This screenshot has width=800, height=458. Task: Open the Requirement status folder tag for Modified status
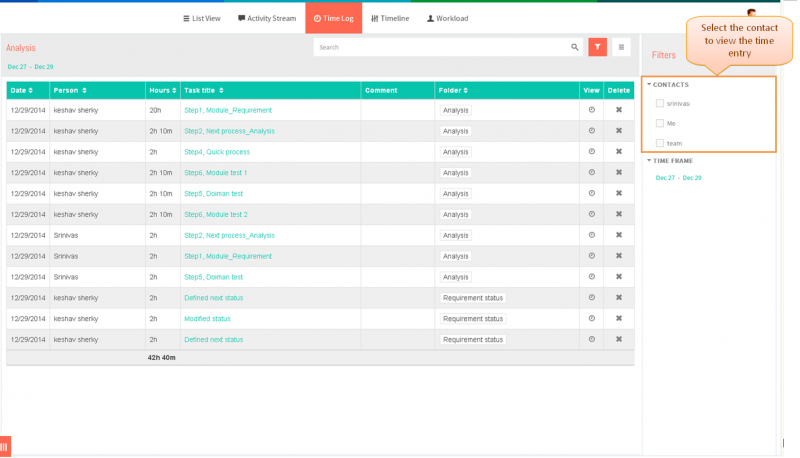(472, 319)
